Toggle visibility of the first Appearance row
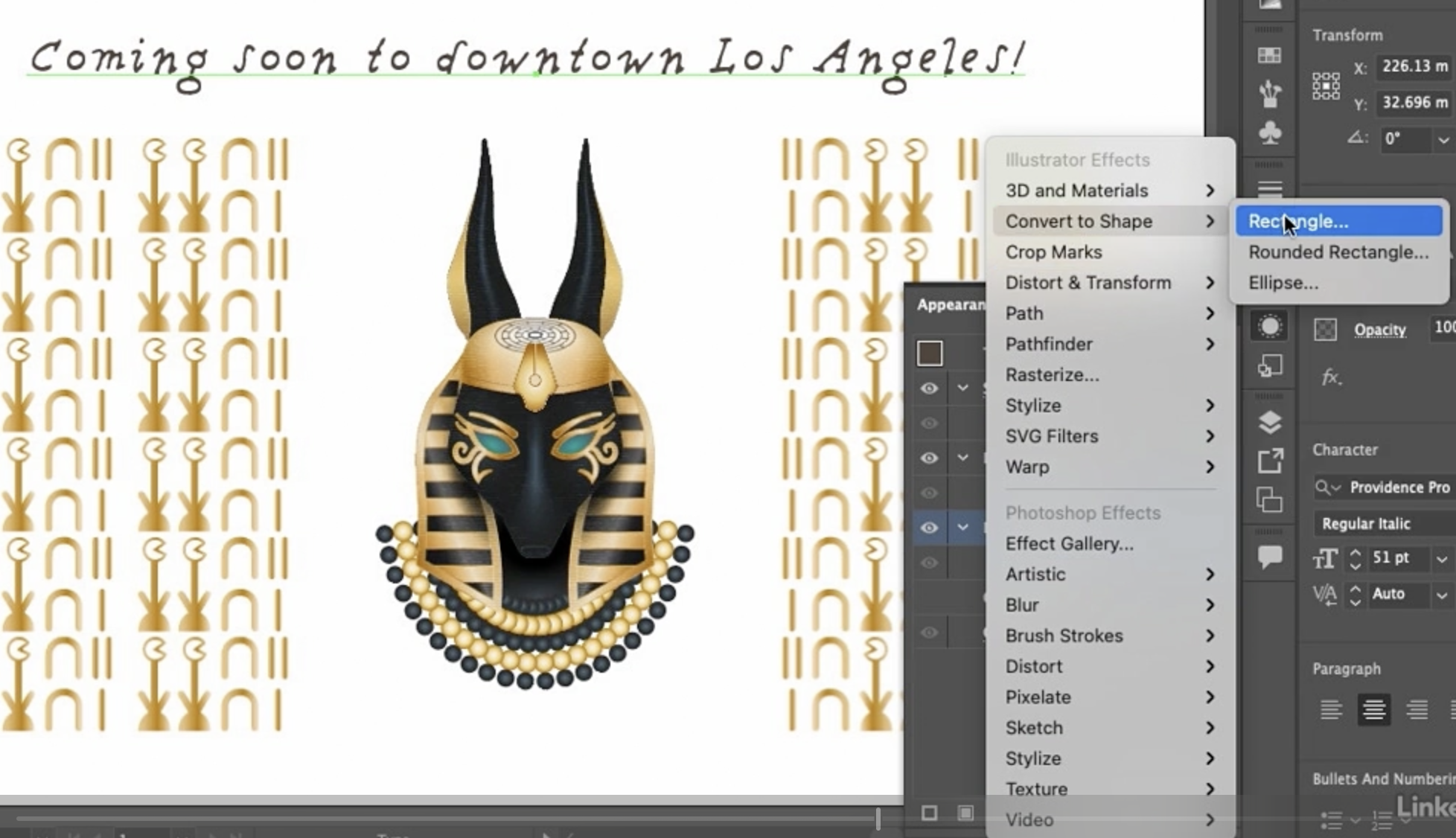The image size is (1456, 838). click(929, 388)
